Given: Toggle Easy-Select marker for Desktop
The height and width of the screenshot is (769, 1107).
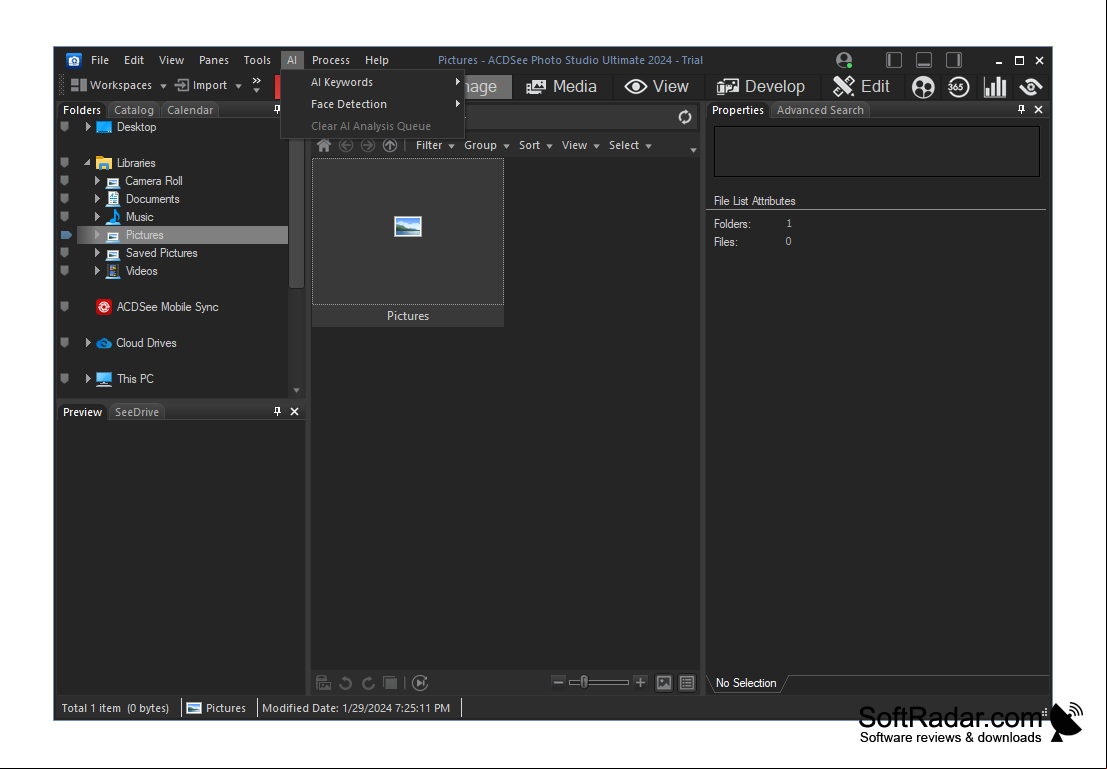Looking at the screenshot, I should tap(65, 127).
